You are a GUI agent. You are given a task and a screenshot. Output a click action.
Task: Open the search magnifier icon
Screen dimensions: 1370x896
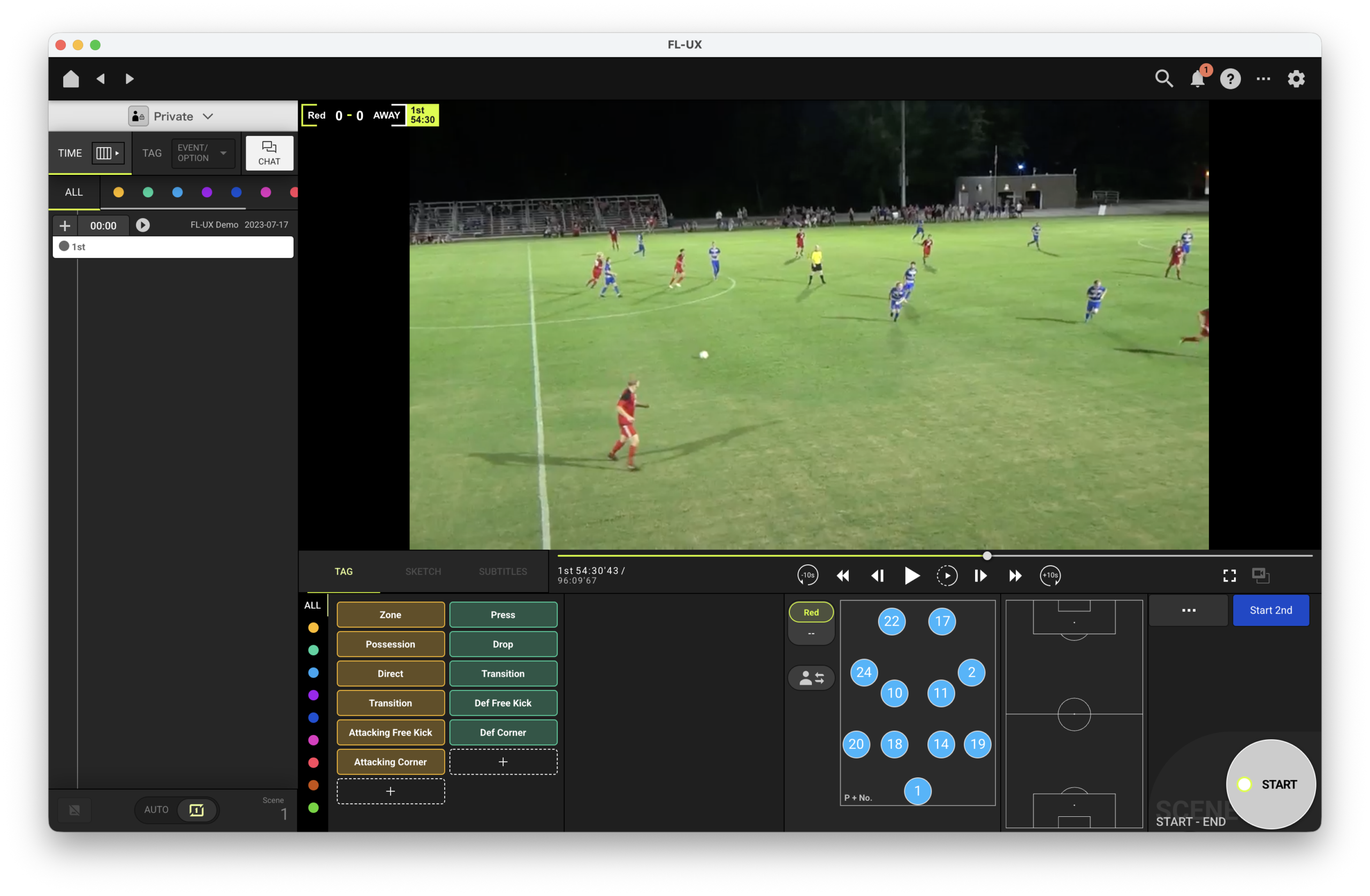point(1164,79)
